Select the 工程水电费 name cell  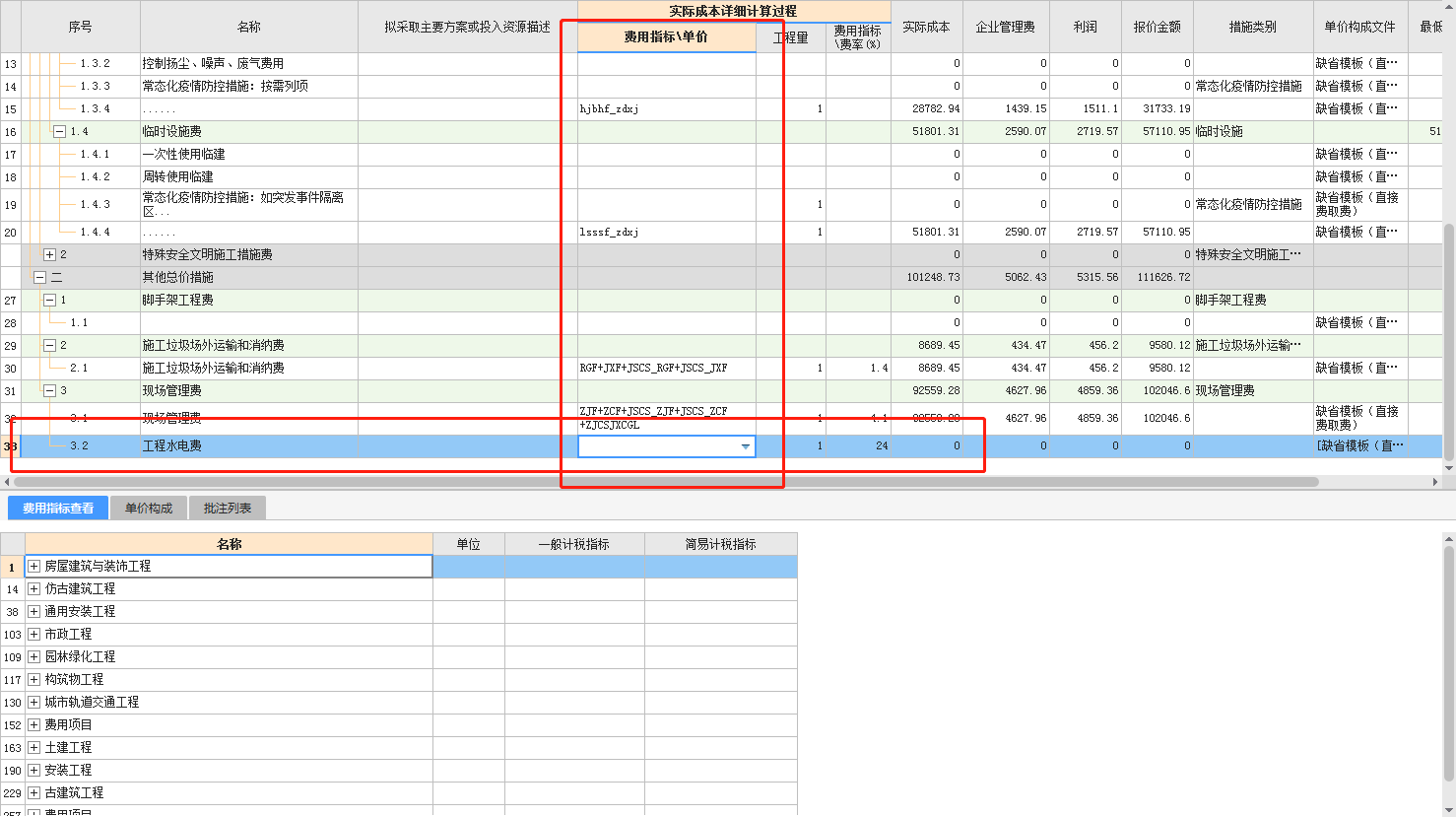click(249, 446)
